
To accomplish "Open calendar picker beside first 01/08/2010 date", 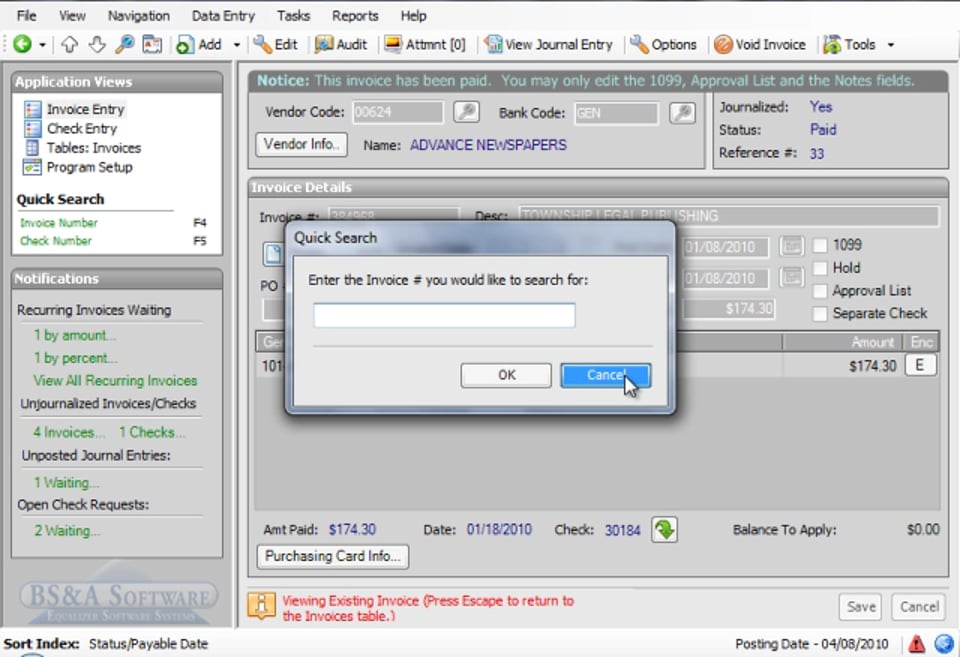I will point(791,246).
